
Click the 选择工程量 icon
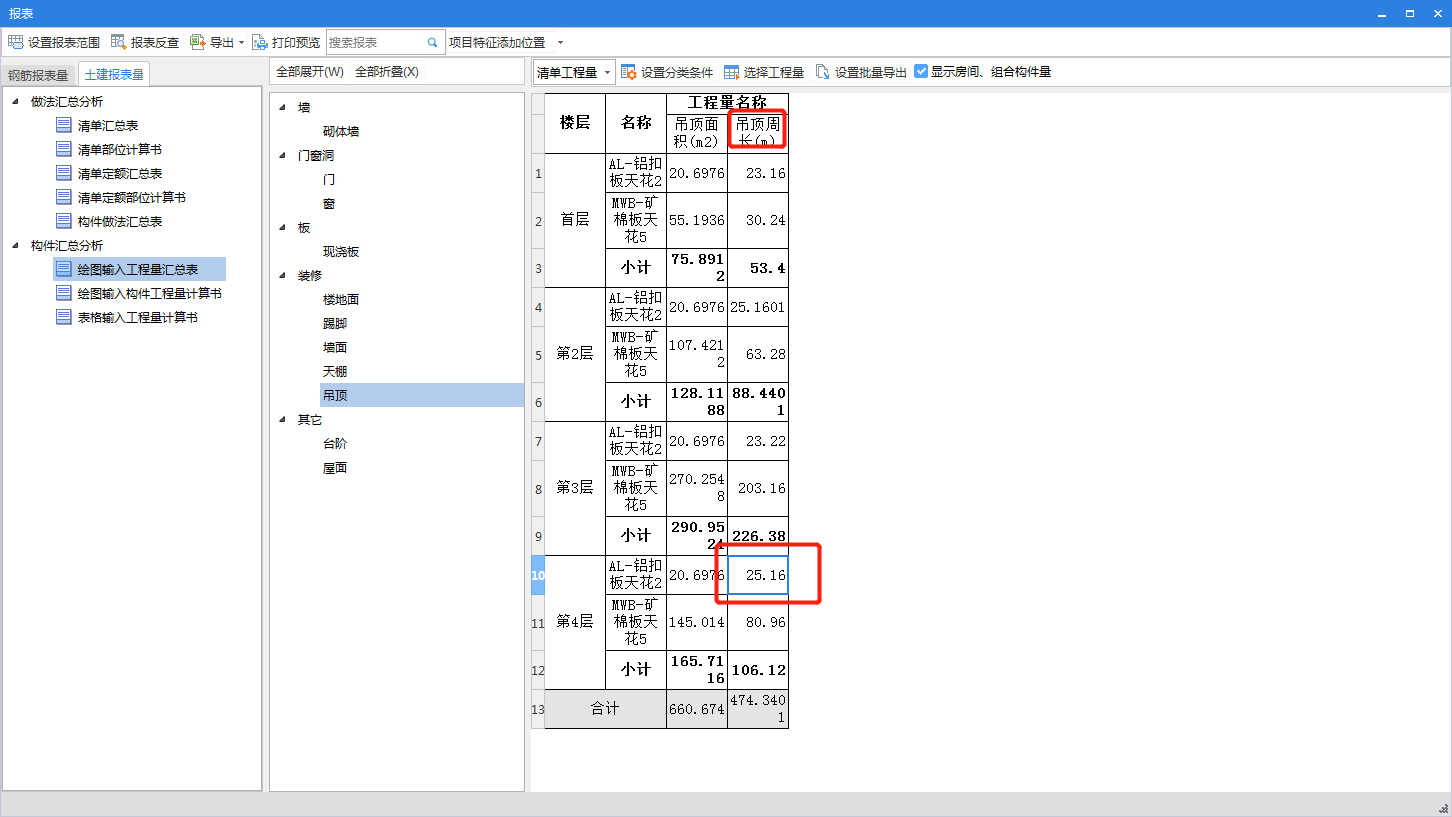732,72
